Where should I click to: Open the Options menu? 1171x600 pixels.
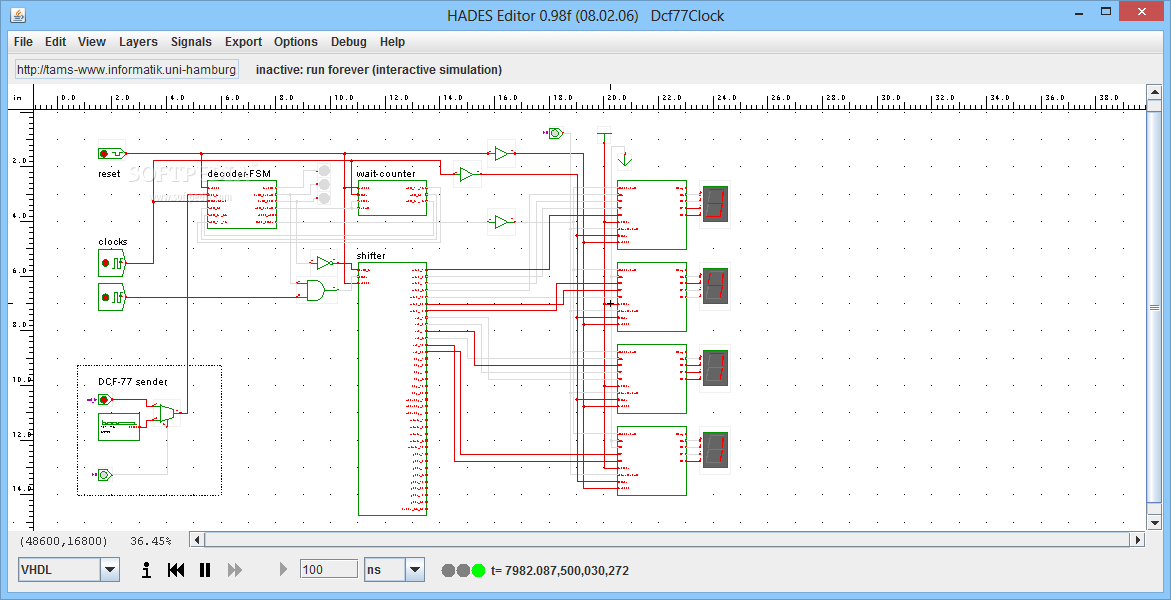(296, 42)
